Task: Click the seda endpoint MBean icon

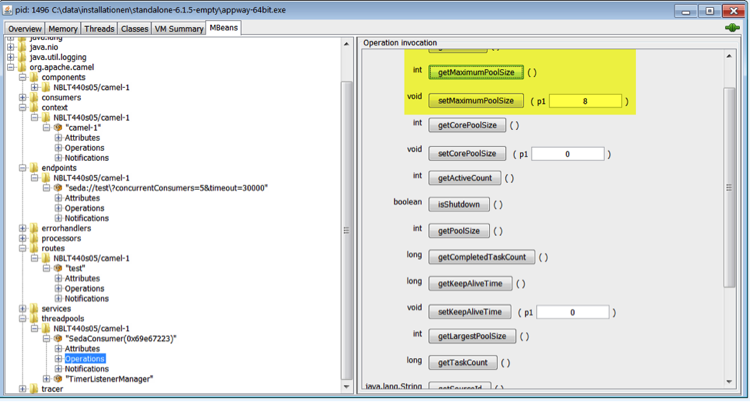Action: point(58,188)
